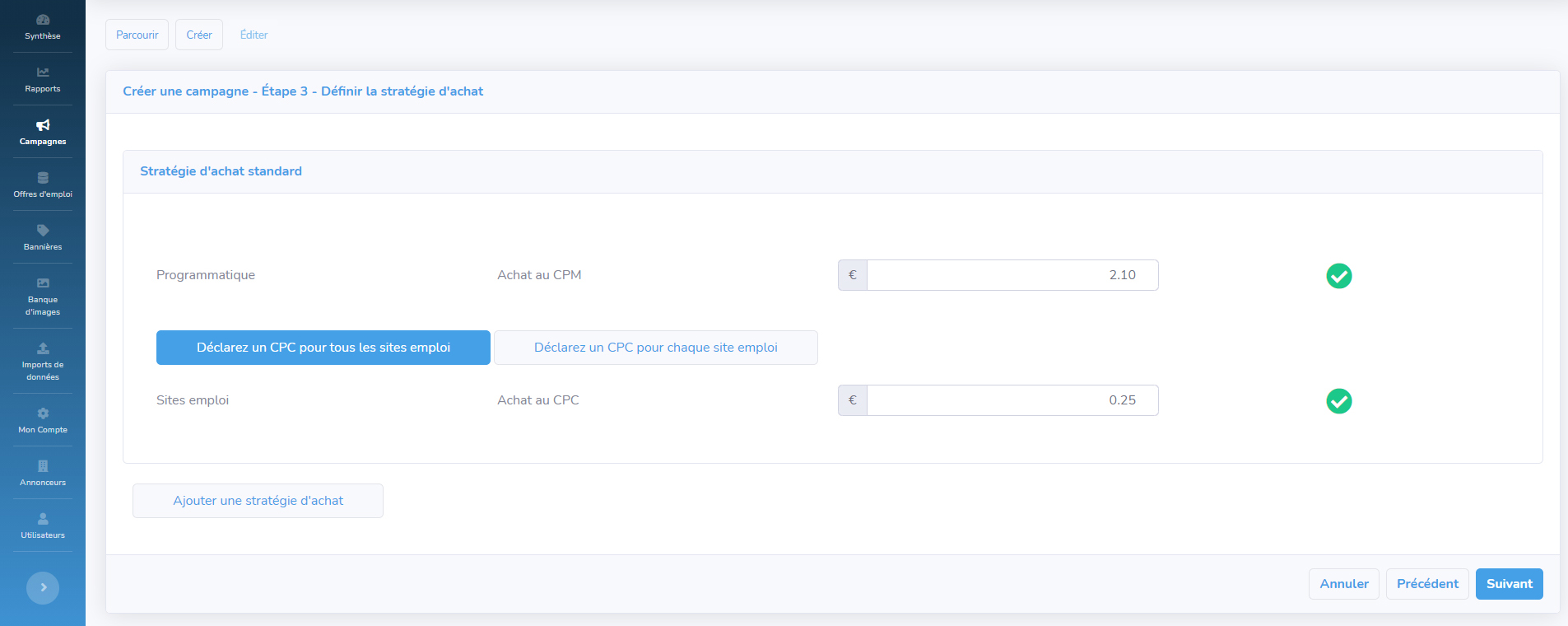
Task: Switch to the Parcourir tab
Action: click(137, 35)
